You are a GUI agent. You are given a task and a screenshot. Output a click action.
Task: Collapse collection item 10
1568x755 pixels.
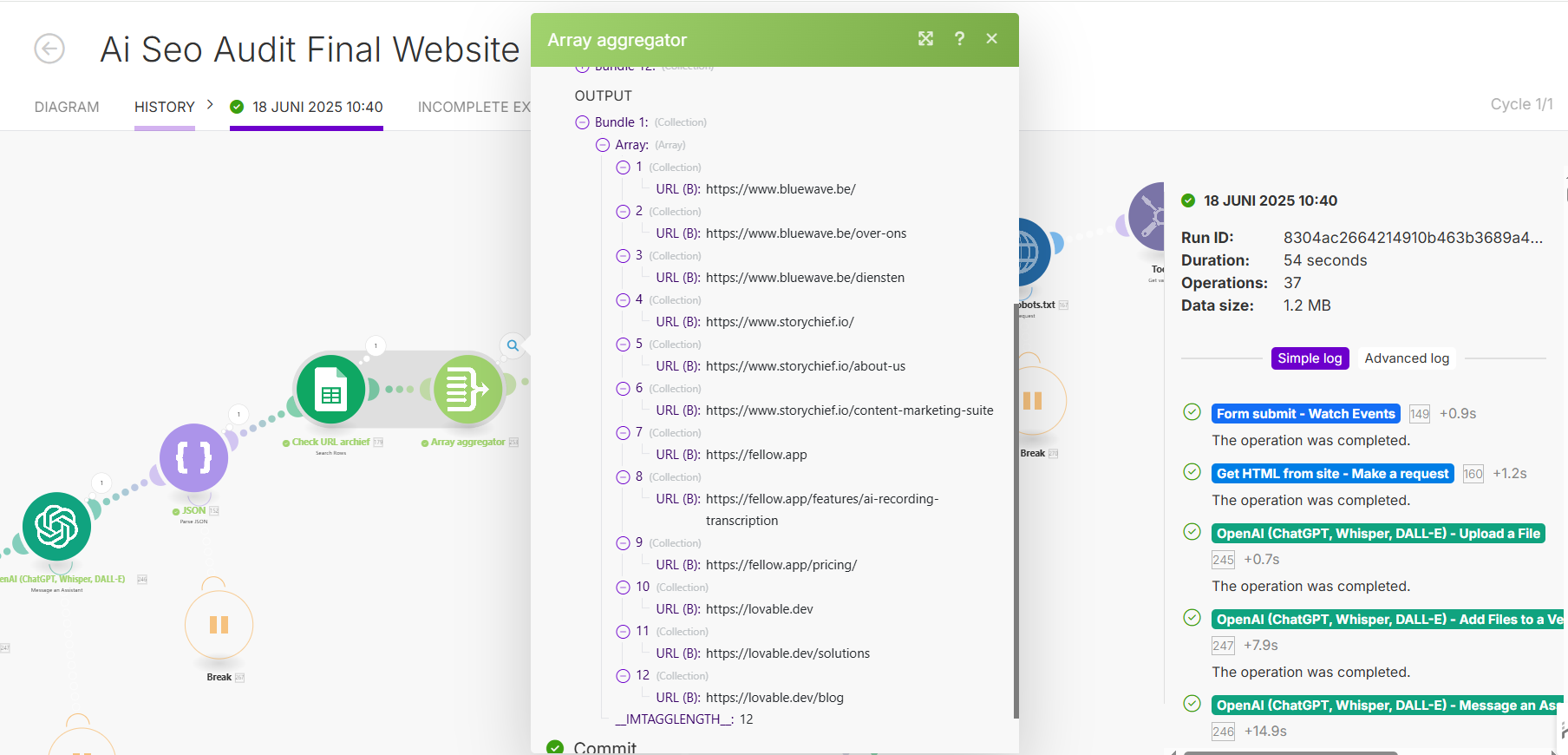click(623, 588)
